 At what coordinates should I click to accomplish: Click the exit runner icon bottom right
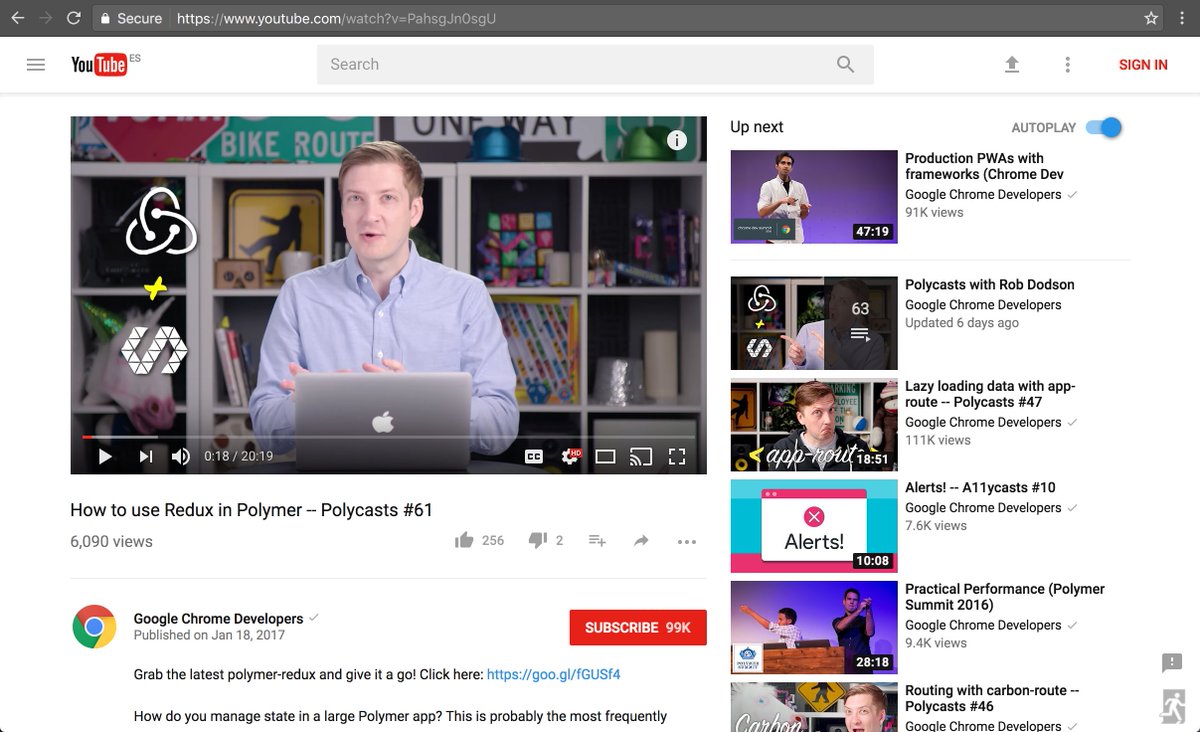pyautogui.click(x=1172, y=706)
